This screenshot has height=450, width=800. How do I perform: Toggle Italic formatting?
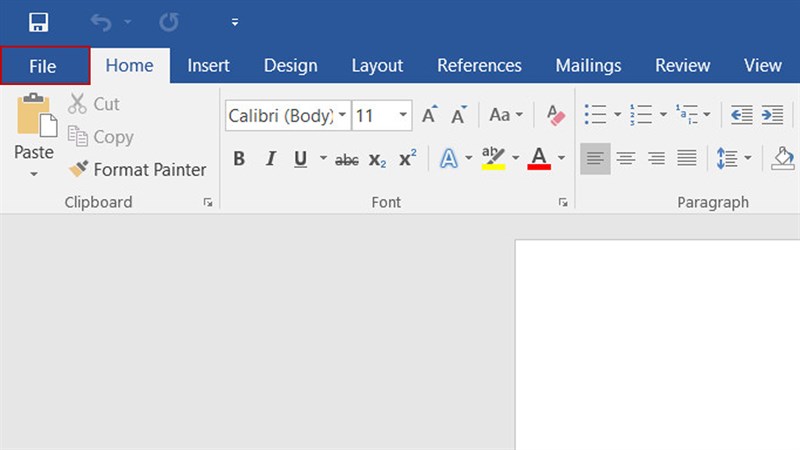[270, 159]
